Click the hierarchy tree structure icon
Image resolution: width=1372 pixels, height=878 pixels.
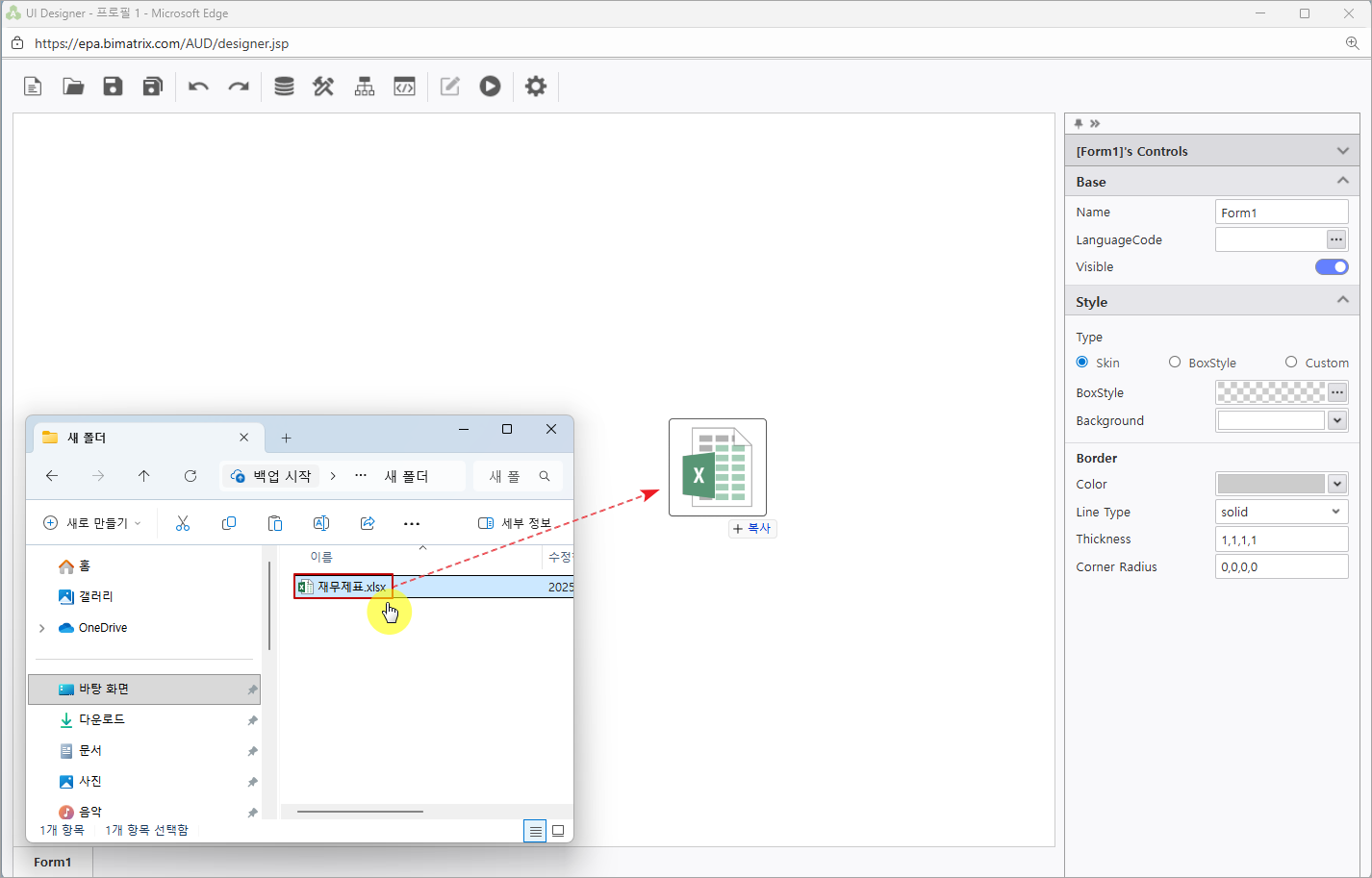point(365,87)
